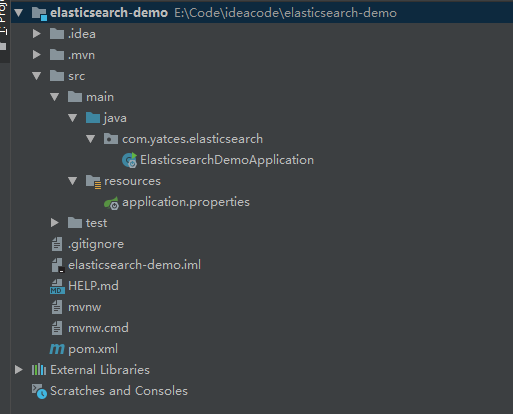Screen dimensions: 513x414
Task: Expand the External Libraries node arrow
Action: coord(19,370)
